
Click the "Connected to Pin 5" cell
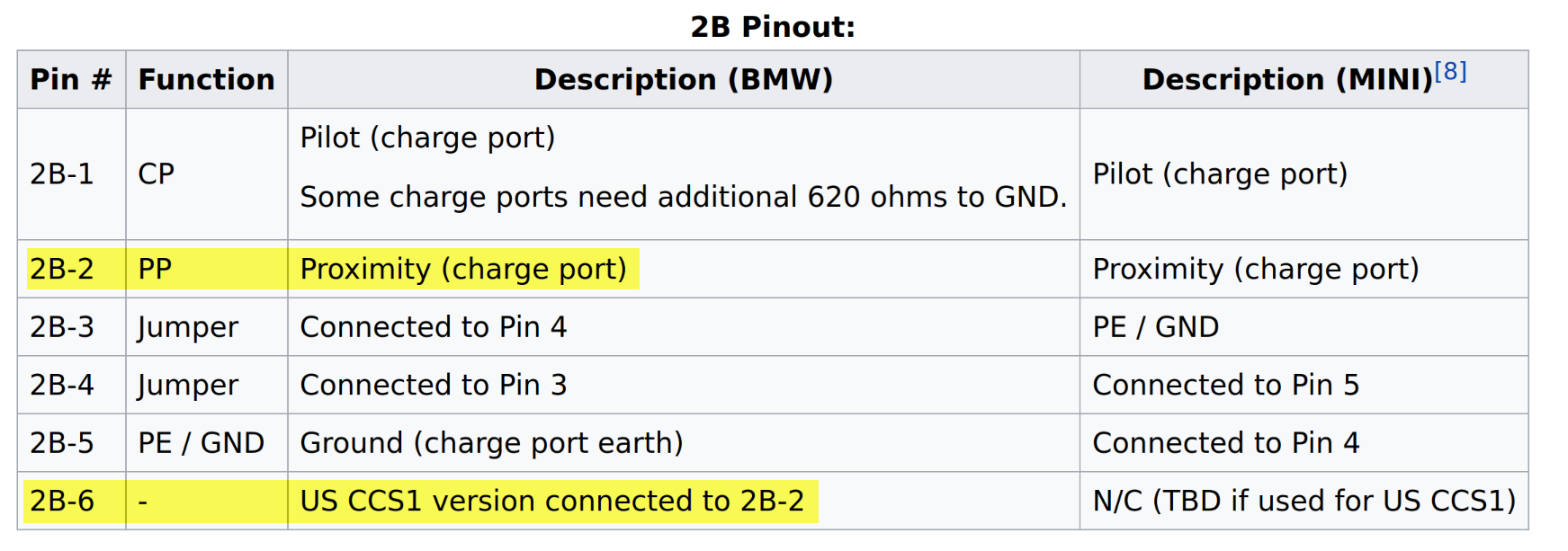1225,385
